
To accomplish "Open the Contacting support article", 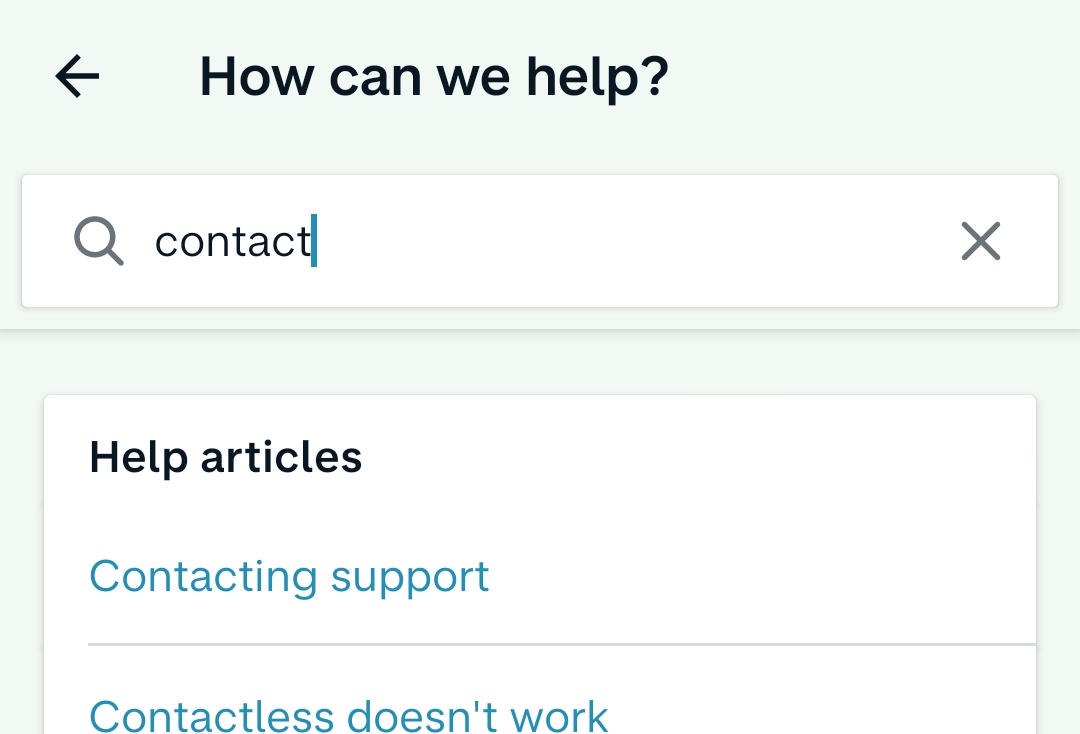I will coord(289,577).
